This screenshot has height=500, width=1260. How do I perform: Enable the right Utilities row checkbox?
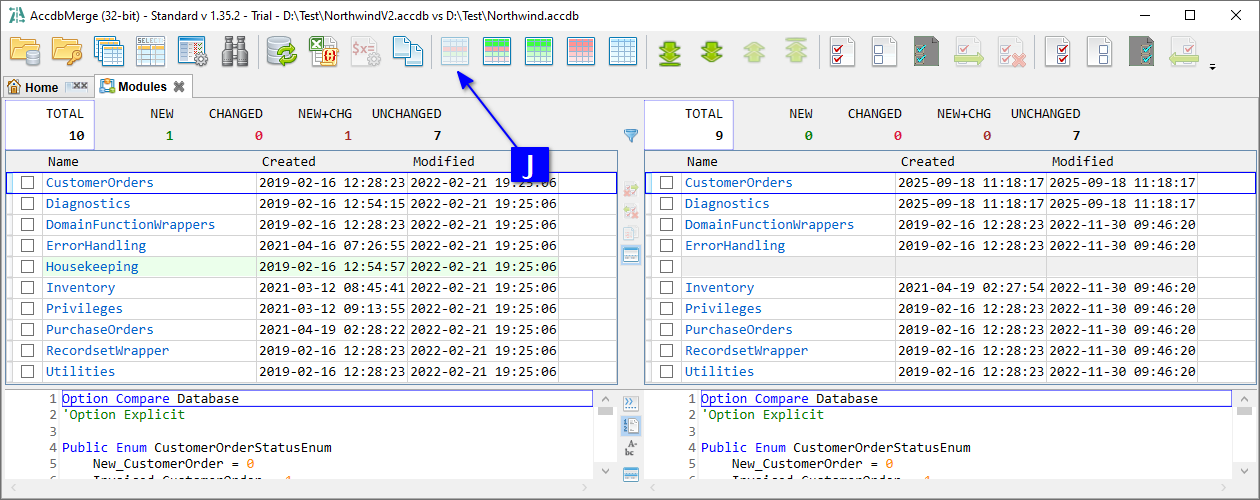667,372
